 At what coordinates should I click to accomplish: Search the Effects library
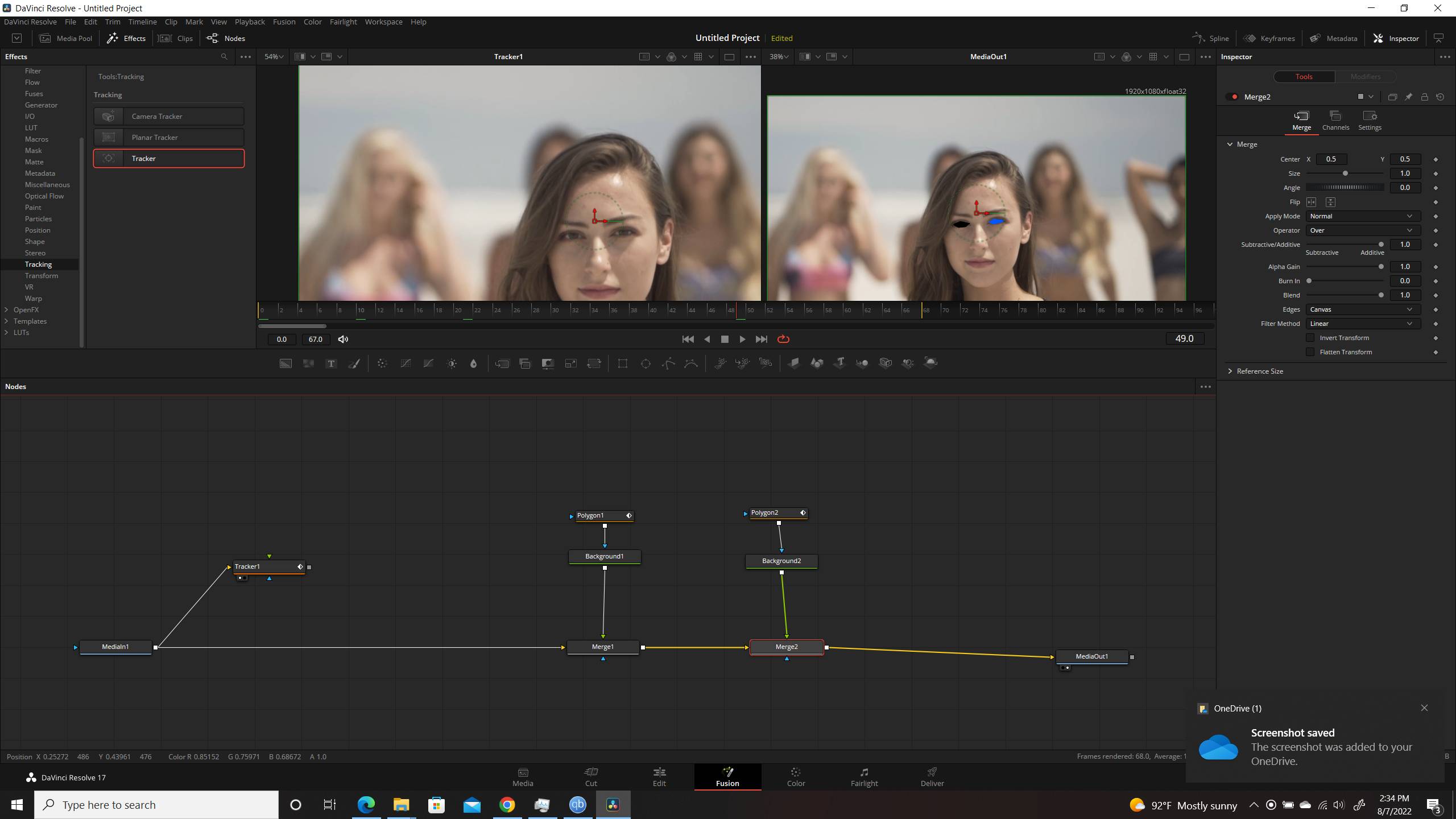point(224,57)
